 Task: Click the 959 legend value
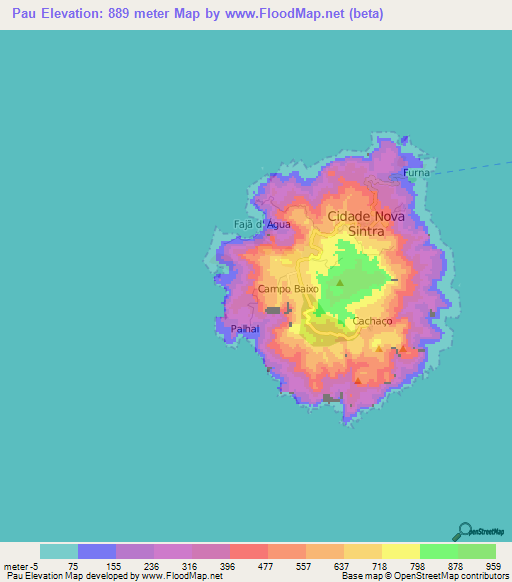[493, 567]
